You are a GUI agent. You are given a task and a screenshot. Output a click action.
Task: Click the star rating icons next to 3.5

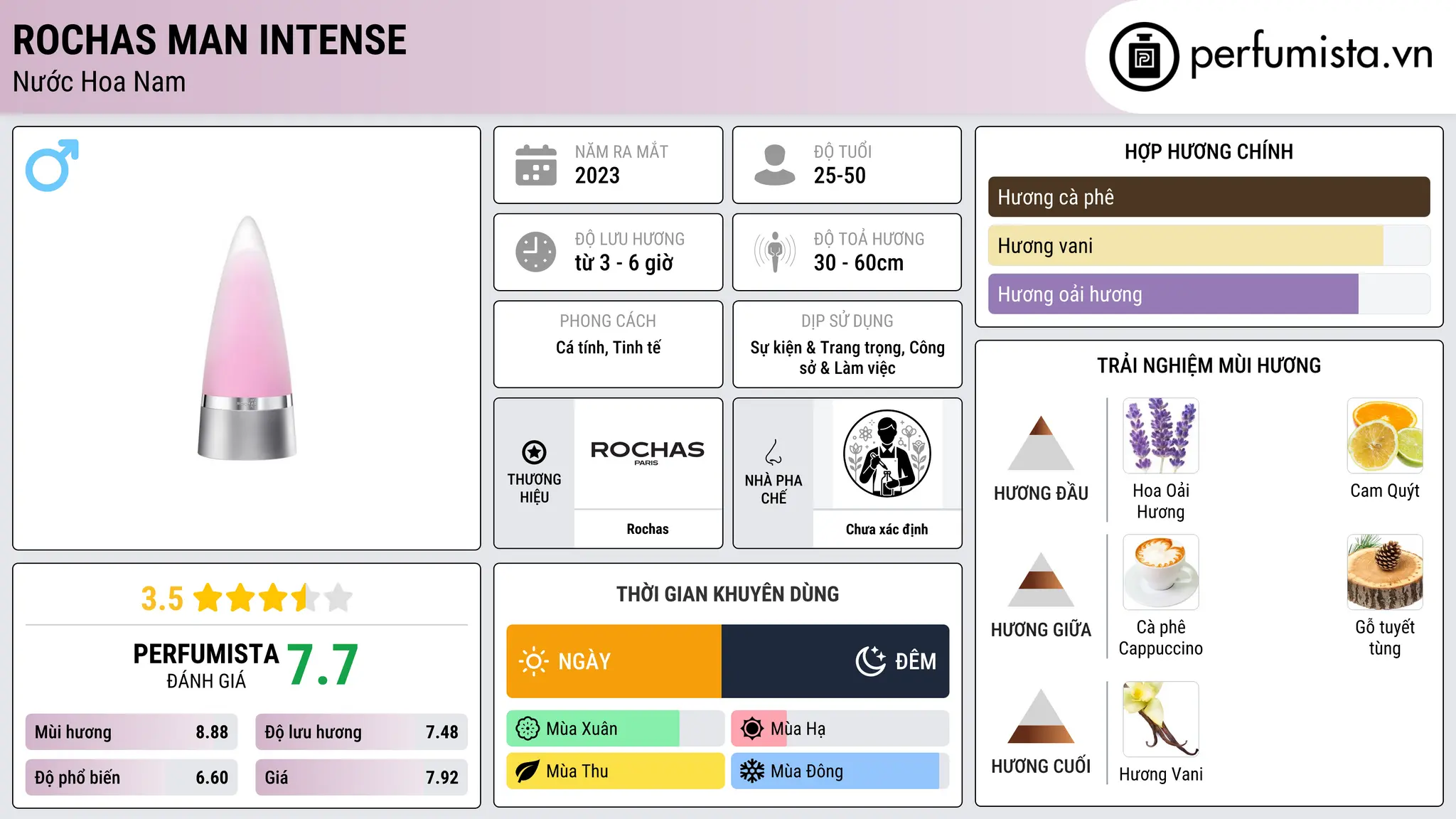pos(273,598)
